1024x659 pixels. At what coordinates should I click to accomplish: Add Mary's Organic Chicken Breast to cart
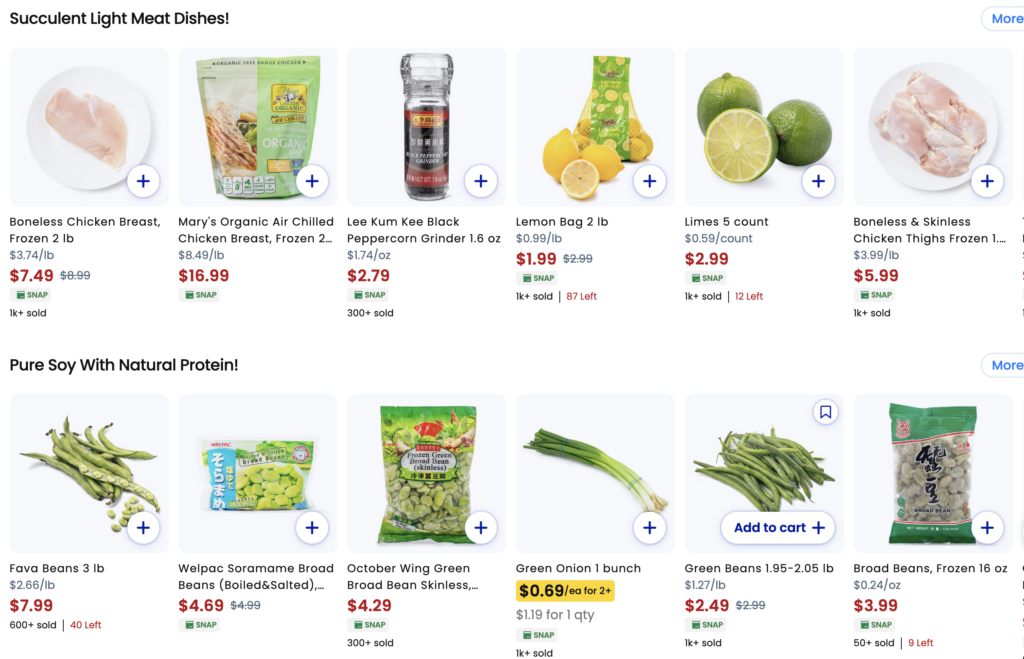pyautogui.click(x=312, y=181)
